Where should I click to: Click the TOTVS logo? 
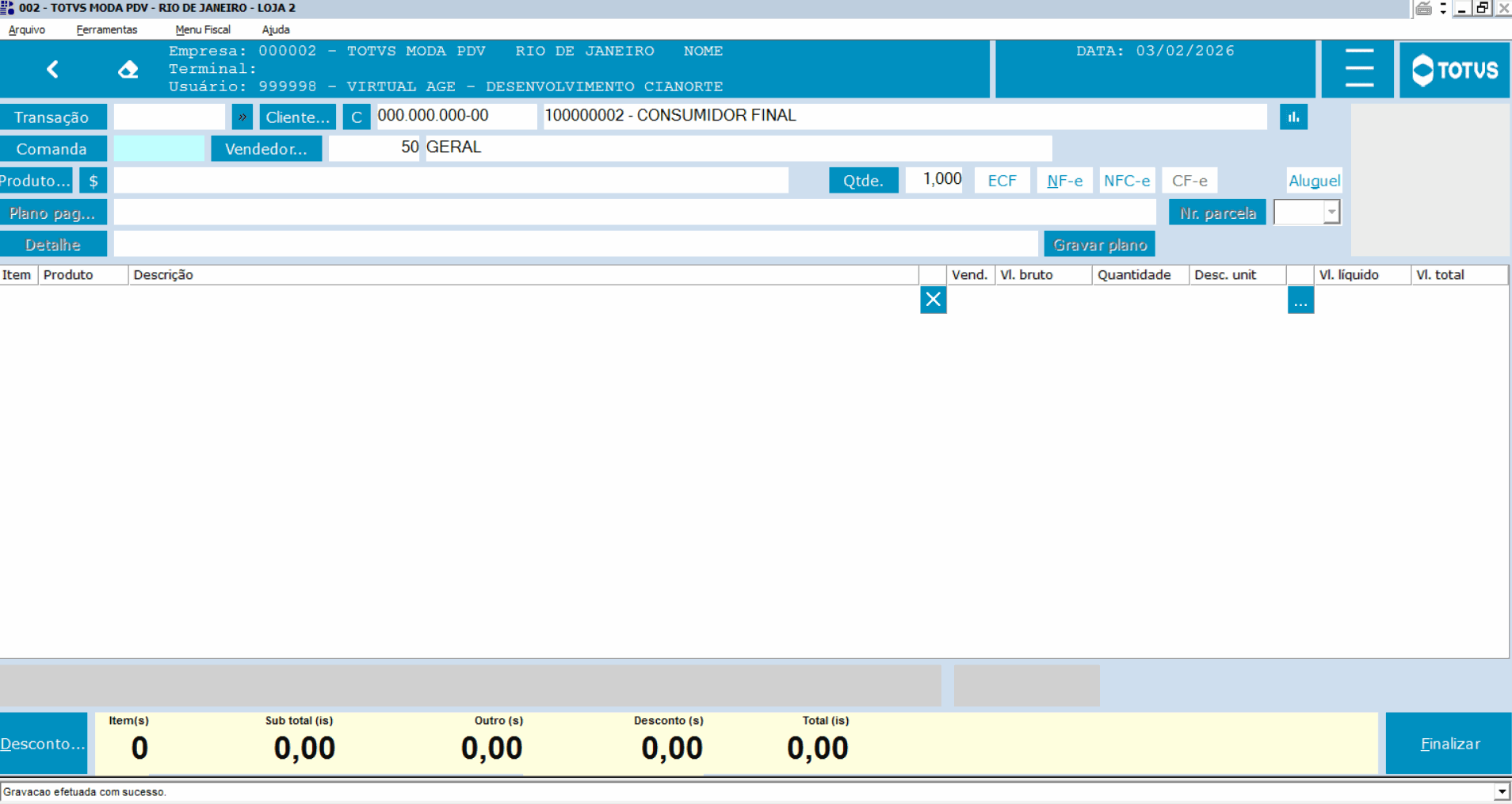[1455, 70]
